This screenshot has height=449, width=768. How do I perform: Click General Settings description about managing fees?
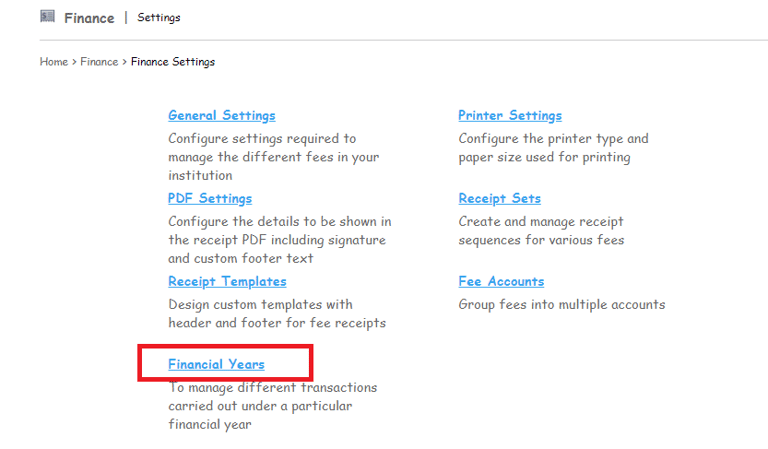pyautogui.click(x=273, y=157)
